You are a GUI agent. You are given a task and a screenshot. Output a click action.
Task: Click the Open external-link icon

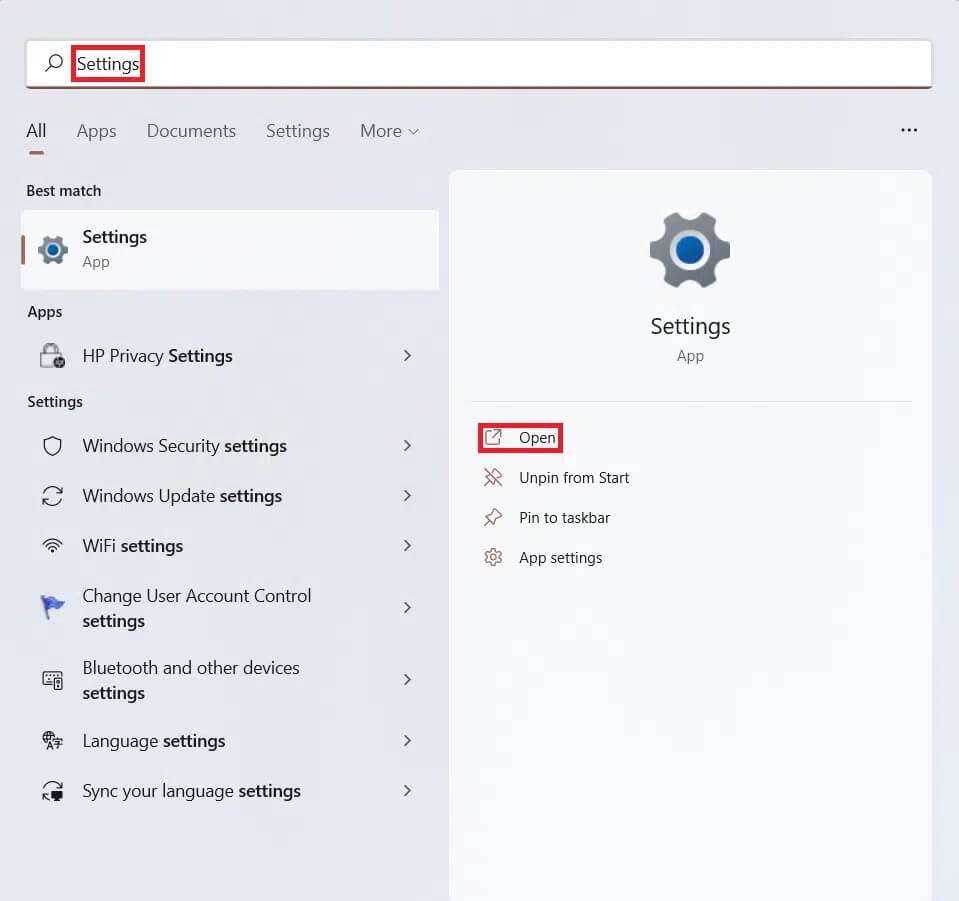coord(493,437)
